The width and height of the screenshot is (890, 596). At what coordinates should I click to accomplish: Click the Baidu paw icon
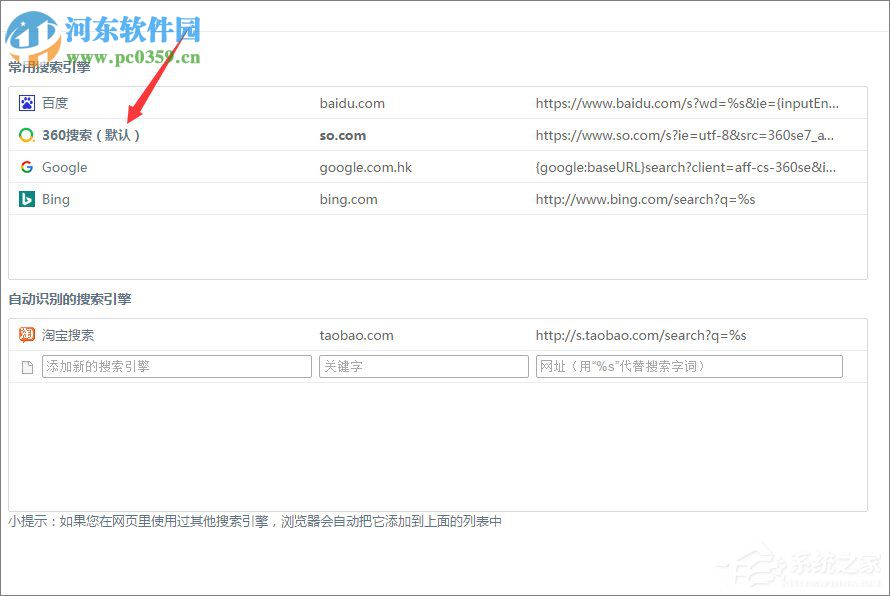coord(27,103)
